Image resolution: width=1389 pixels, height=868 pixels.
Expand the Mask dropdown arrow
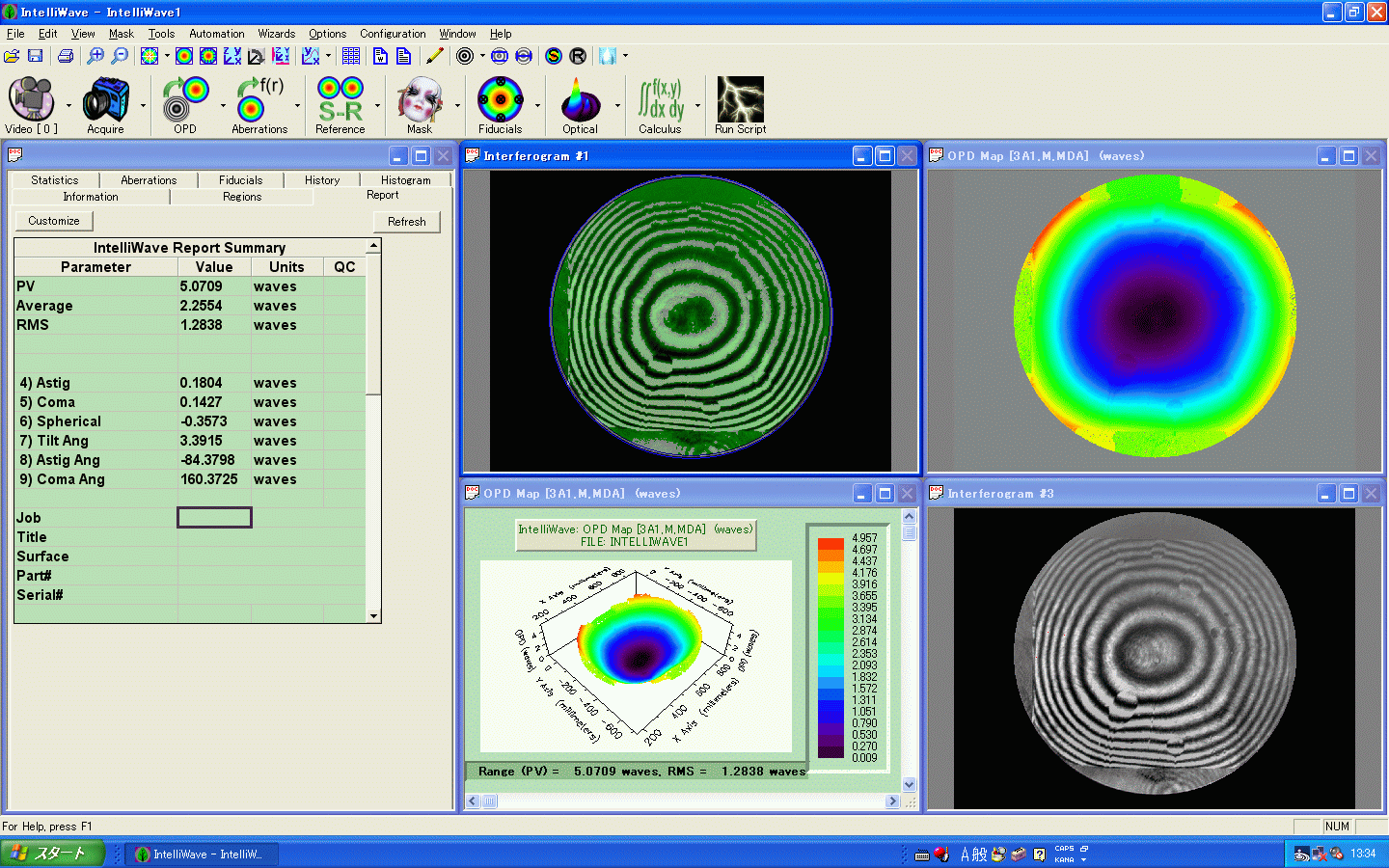pos(457,105)
